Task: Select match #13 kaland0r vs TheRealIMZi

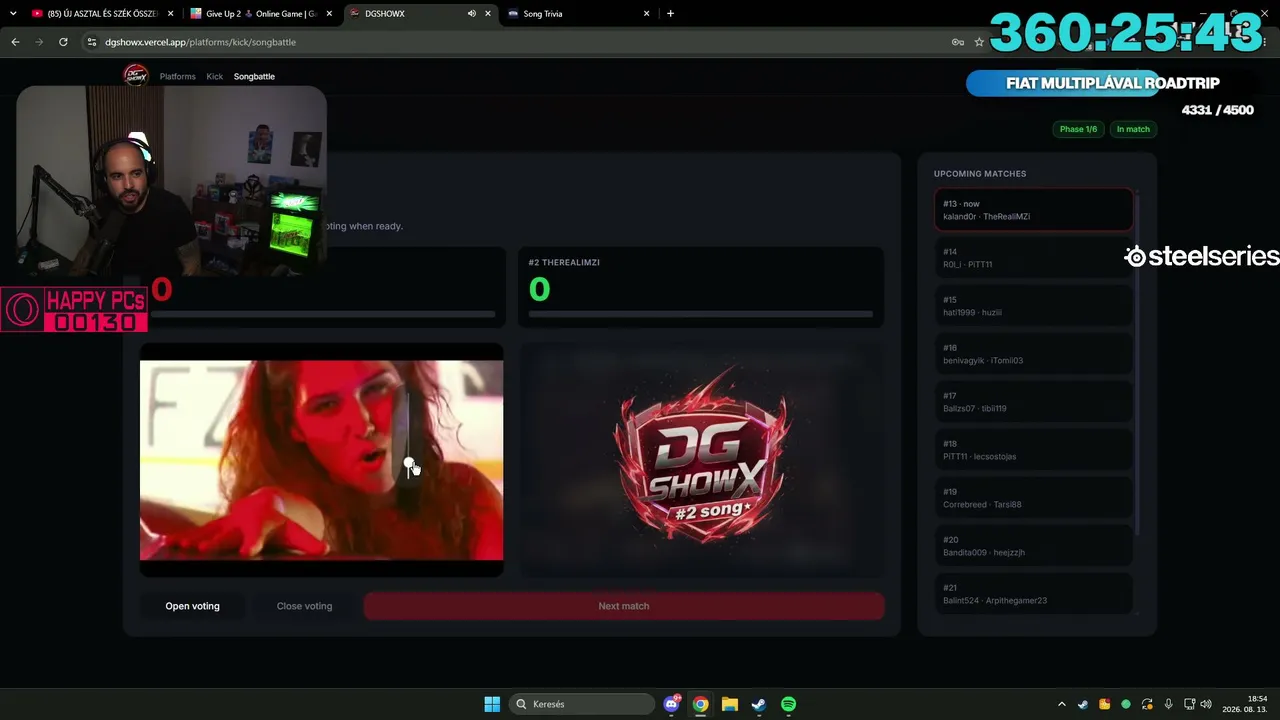Action: click(1034, 210)
